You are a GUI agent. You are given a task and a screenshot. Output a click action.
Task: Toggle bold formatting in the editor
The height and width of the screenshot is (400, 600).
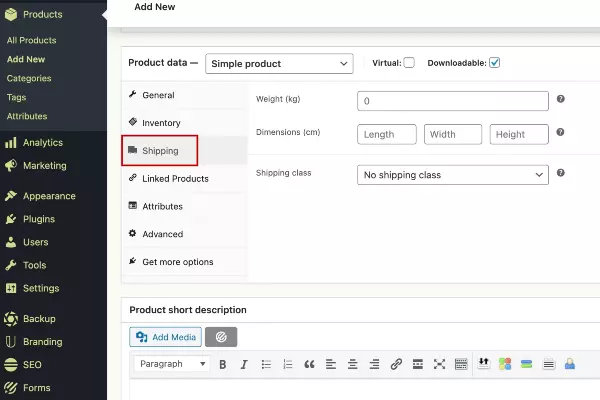(x=223, y=365)
